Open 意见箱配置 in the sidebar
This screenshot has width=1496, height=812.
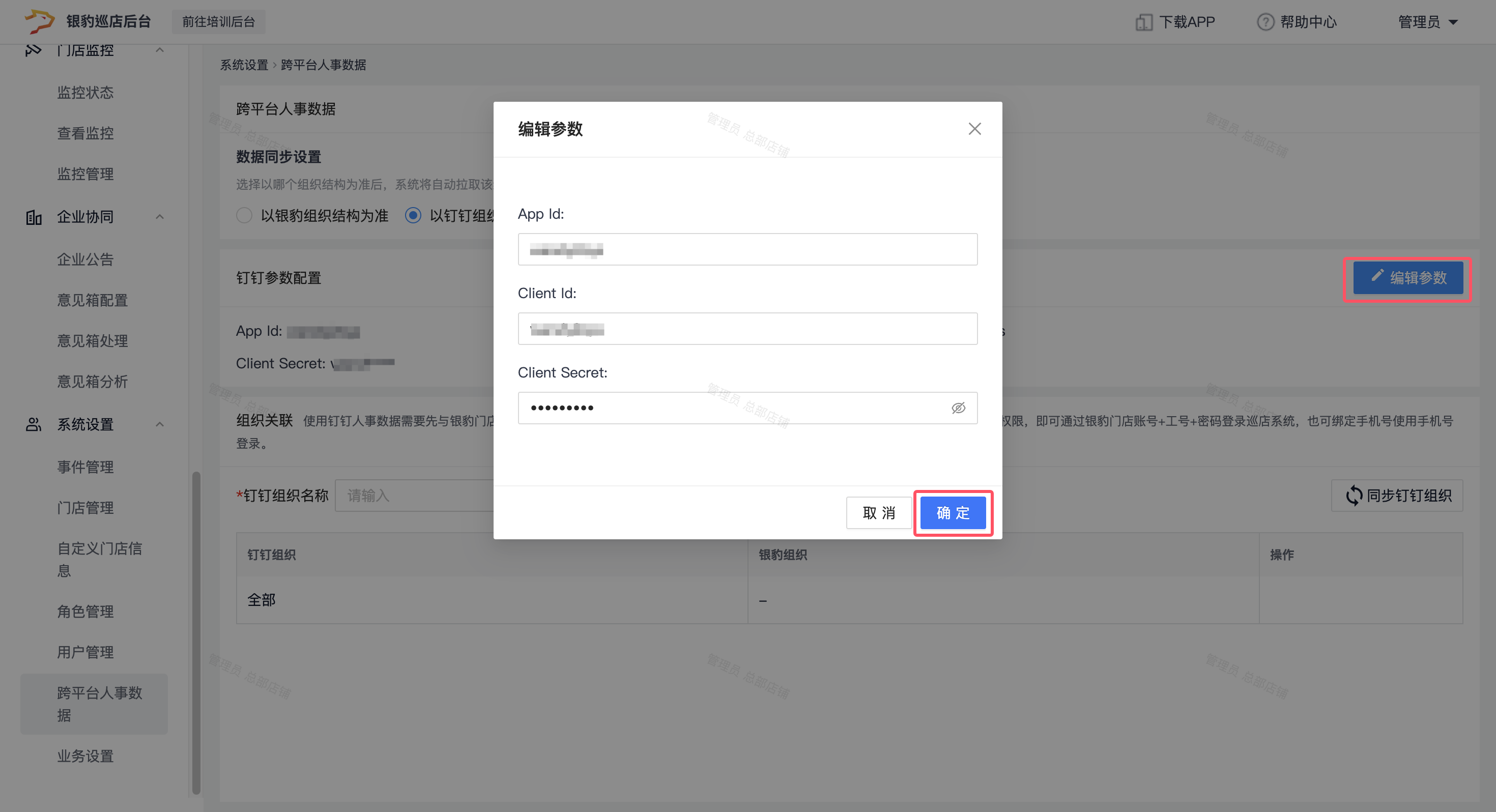[x=92, y=300]
